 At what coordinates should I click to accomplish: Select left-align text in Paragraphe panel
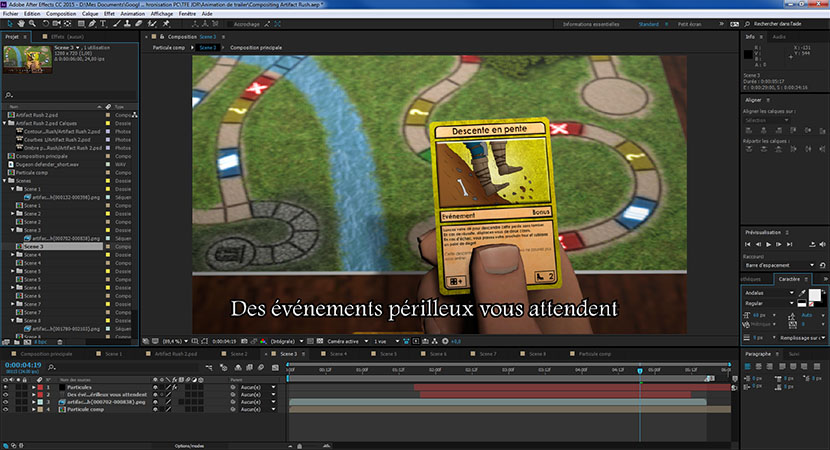coord(748,366)
